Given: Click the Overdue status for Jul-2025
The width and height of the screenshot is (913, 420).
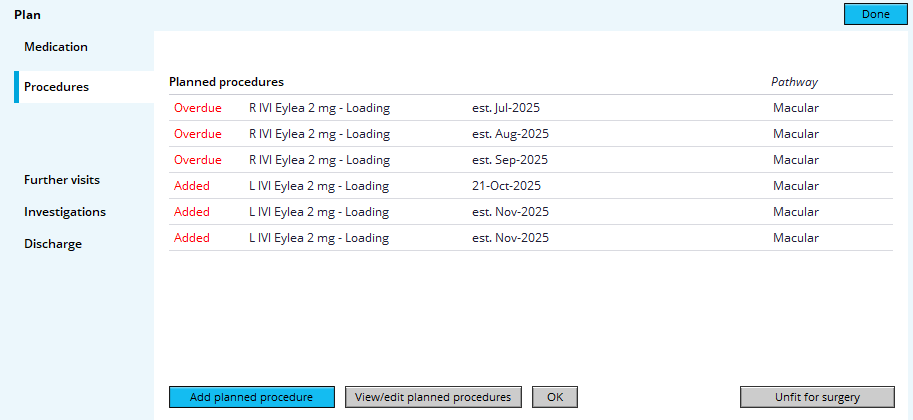Looking at the screenshot, I should pyautogui.click(x=198, y=108).
